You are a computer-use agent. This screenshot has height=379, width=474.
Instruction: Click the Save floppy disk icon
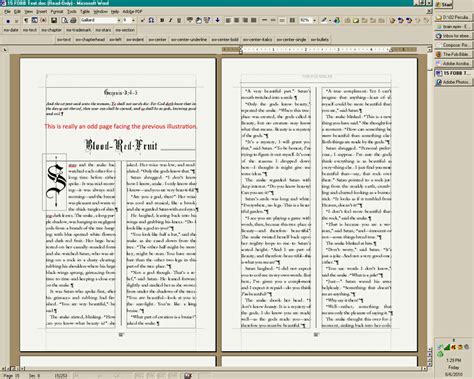pos(54,20)
